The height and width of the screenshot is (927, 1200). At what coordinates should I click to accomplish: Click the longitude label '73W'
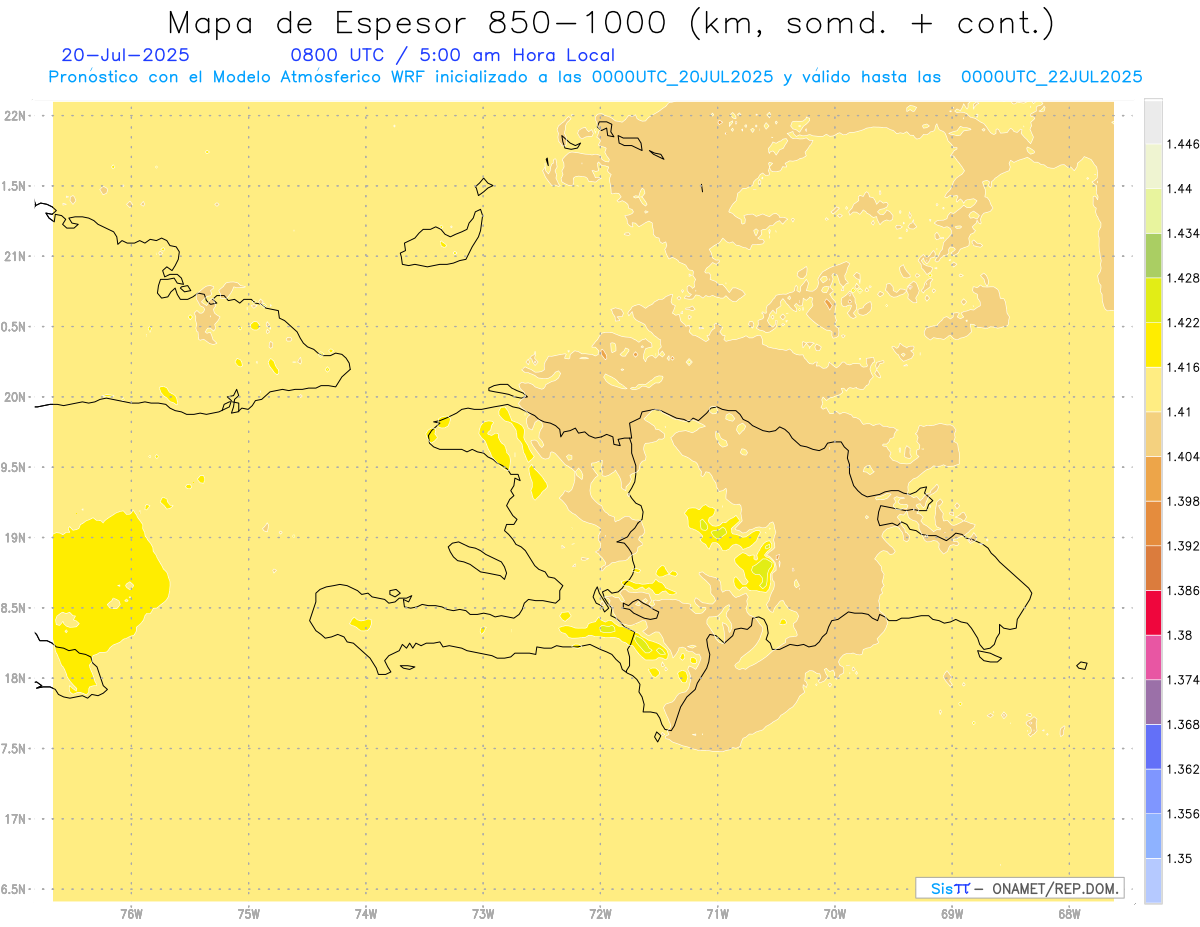[x=483, y=913]
